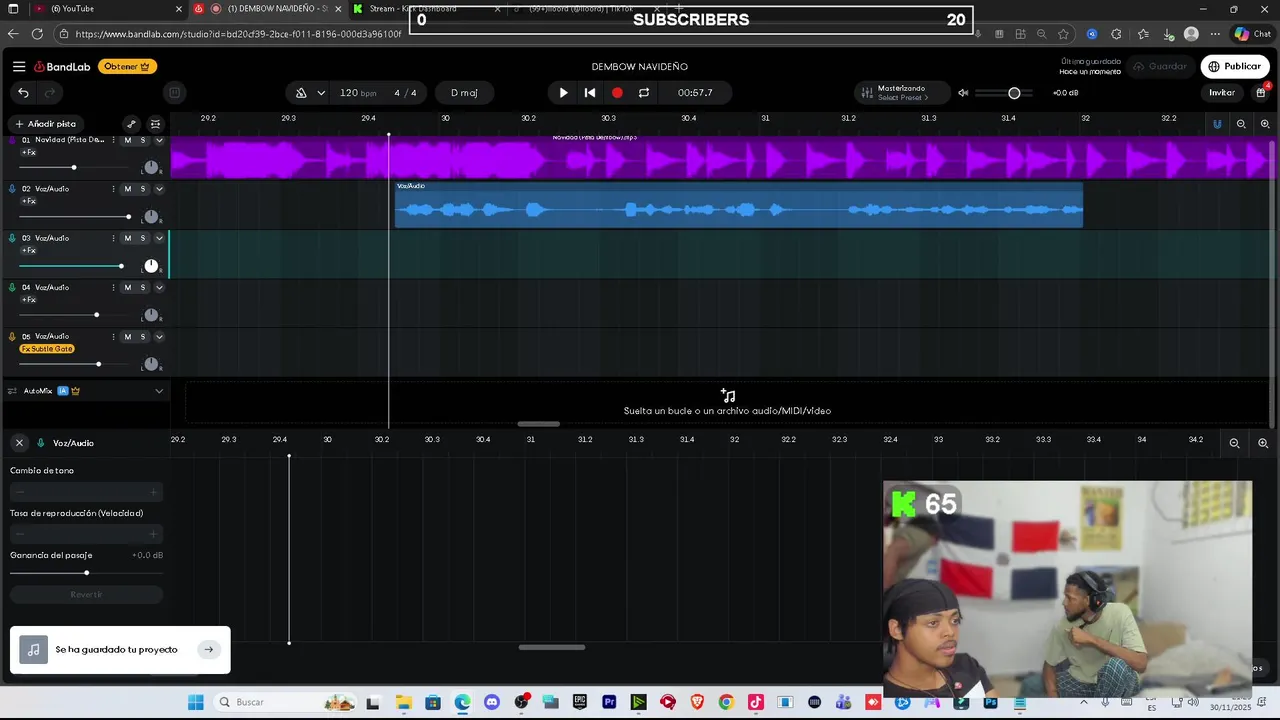Click microphone icon of track 03 Voz/Audio
Image resolution: width=1280 pixels, height=720 pixels.
[13, 238]
